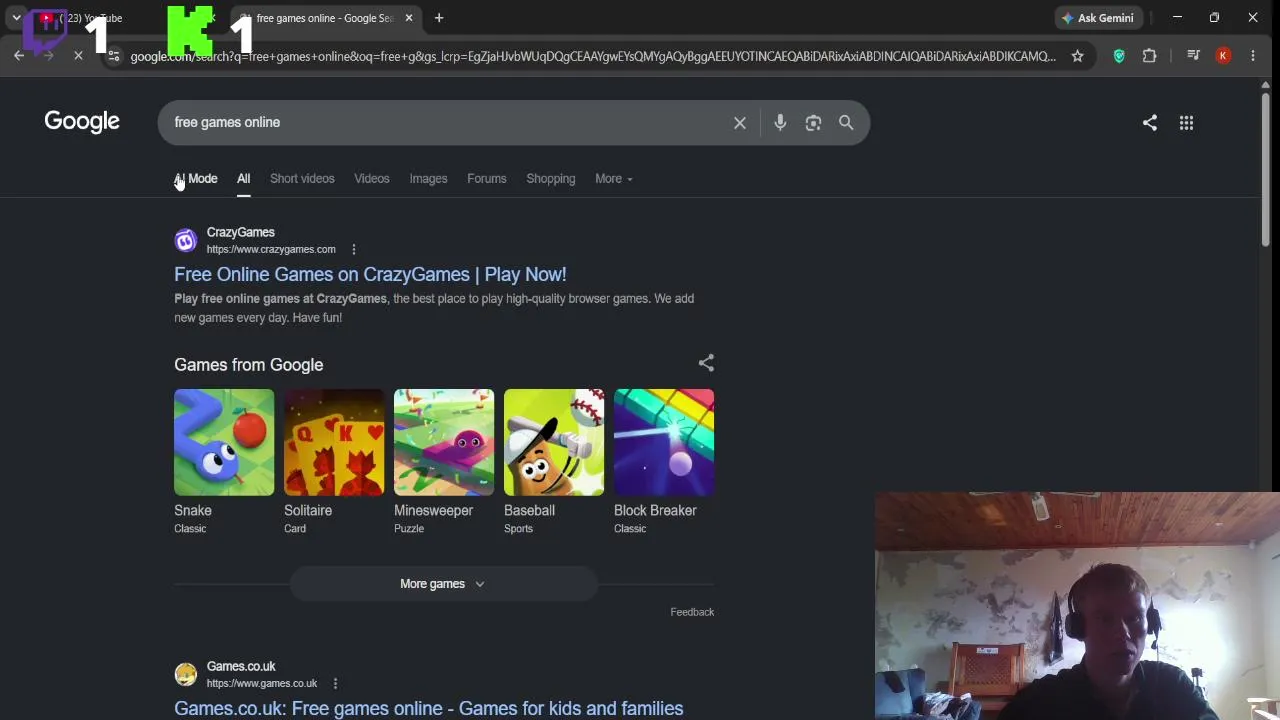Image resolution: width=1280 pixels, height=720 pixels.
Task: Open Chrome's tab search chevron
Action: coord(16,18)
